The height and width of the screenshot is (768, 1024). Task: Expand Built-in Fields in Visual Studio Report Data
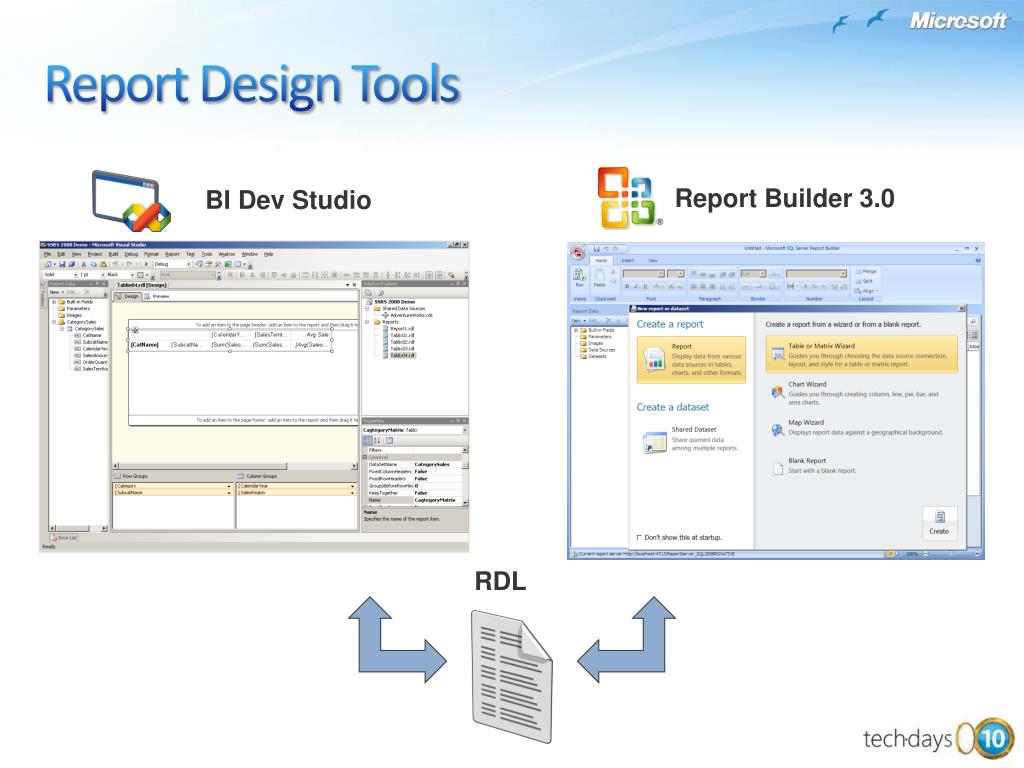[54, 302]
